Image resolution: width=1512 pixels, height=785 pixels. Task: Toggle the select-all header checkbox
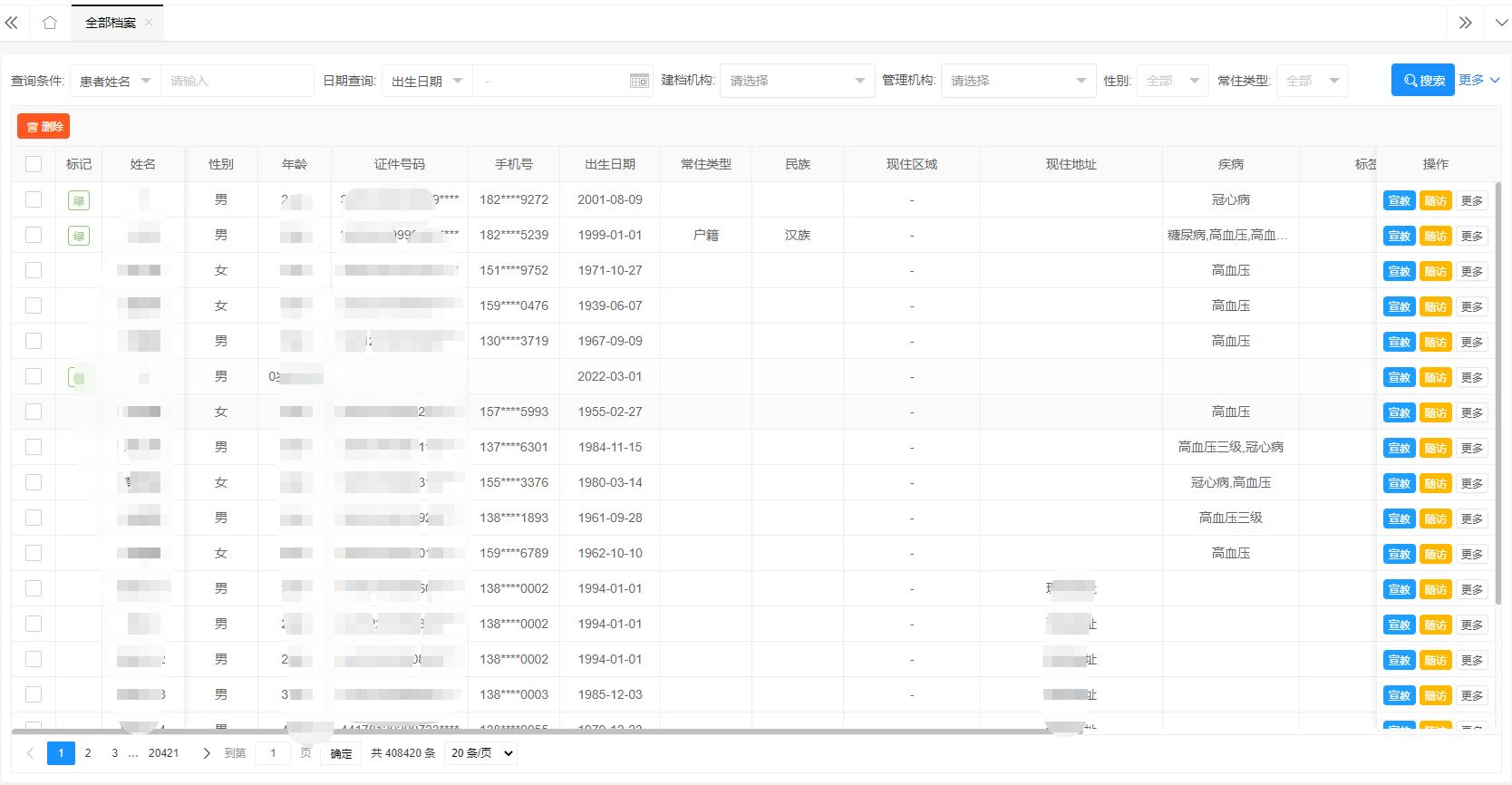click(x=34, y=164)
